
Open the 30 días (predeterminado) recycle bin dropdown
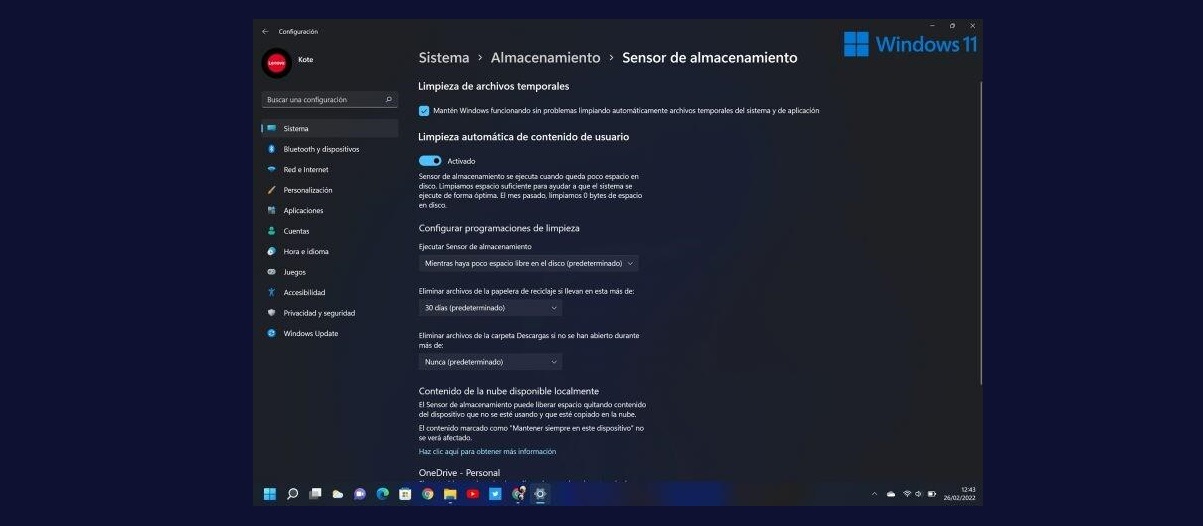490,308
